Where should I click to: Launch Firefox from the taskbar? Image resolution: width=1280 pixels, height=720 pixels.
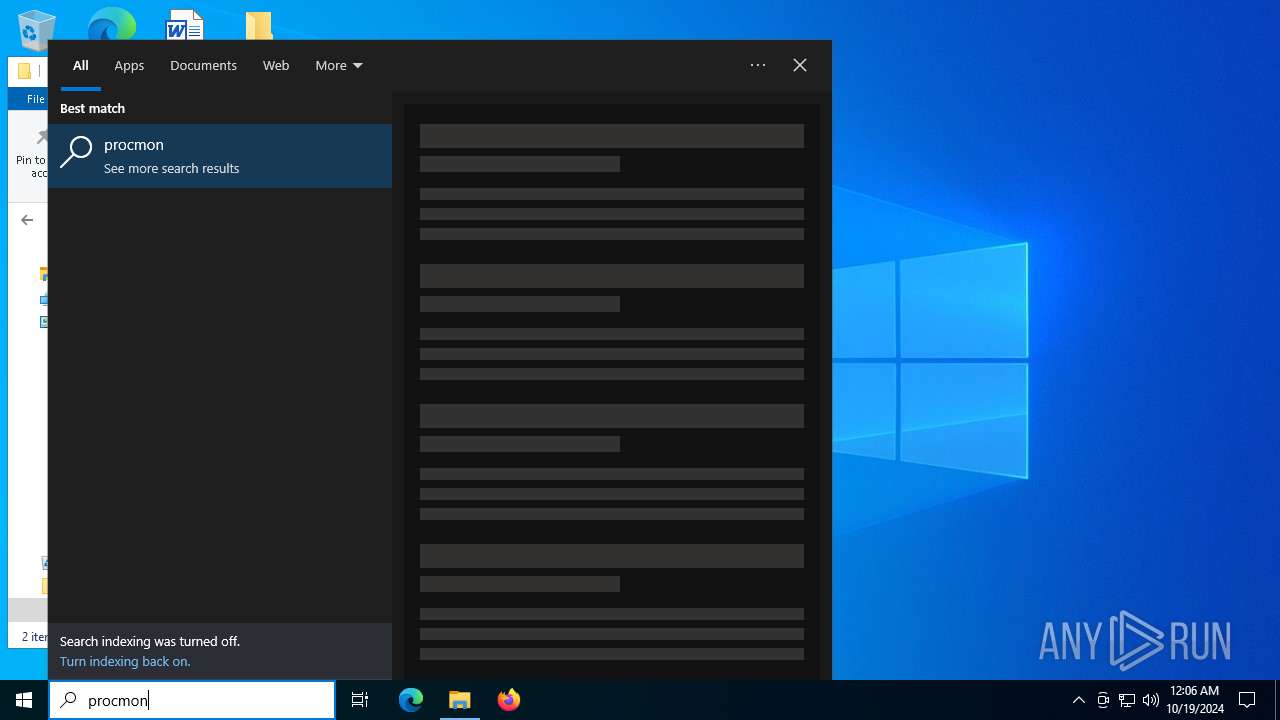click(x=509, y=700)
